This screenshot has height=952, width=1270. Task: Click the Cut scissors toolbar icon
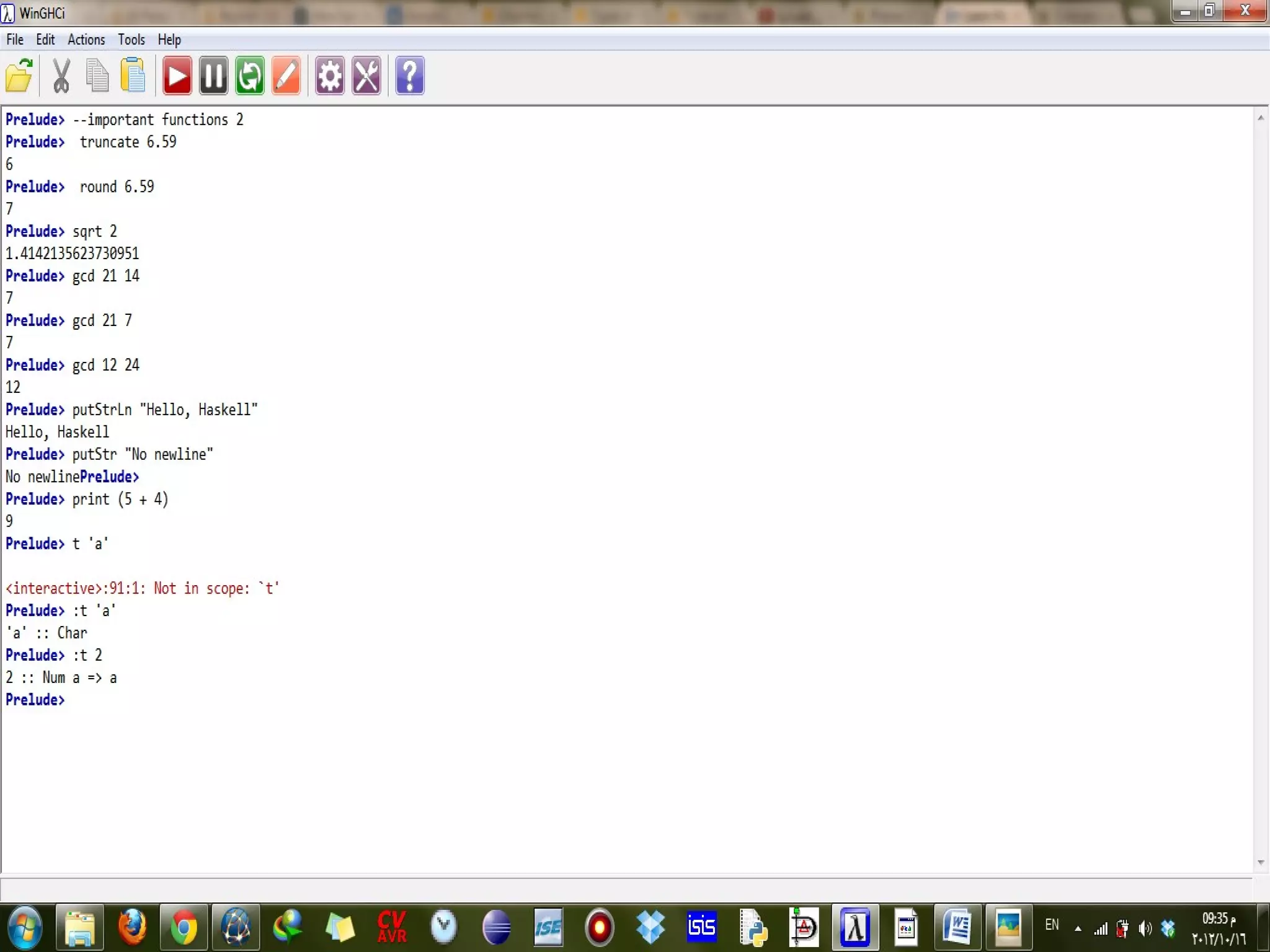pyautogui.click(x=61, y=76)
